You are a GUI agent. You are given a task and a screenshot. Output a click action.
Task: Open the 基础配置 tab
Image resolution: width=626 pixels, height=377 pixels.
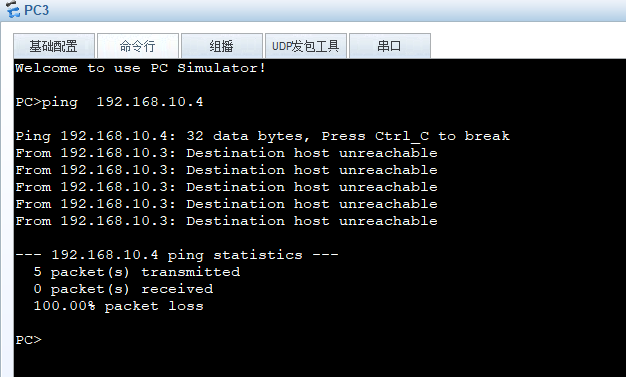pyautogui.click(x=54, y=46)
